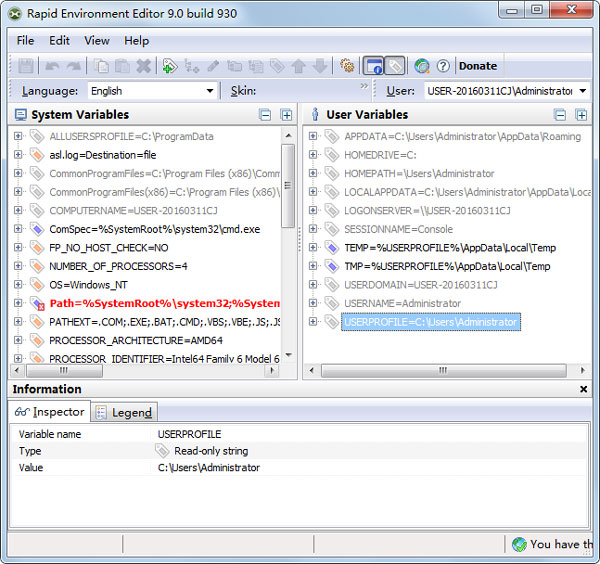Expand all in User Variables panel
600x564 pixels.
click(x=583, y=115)
